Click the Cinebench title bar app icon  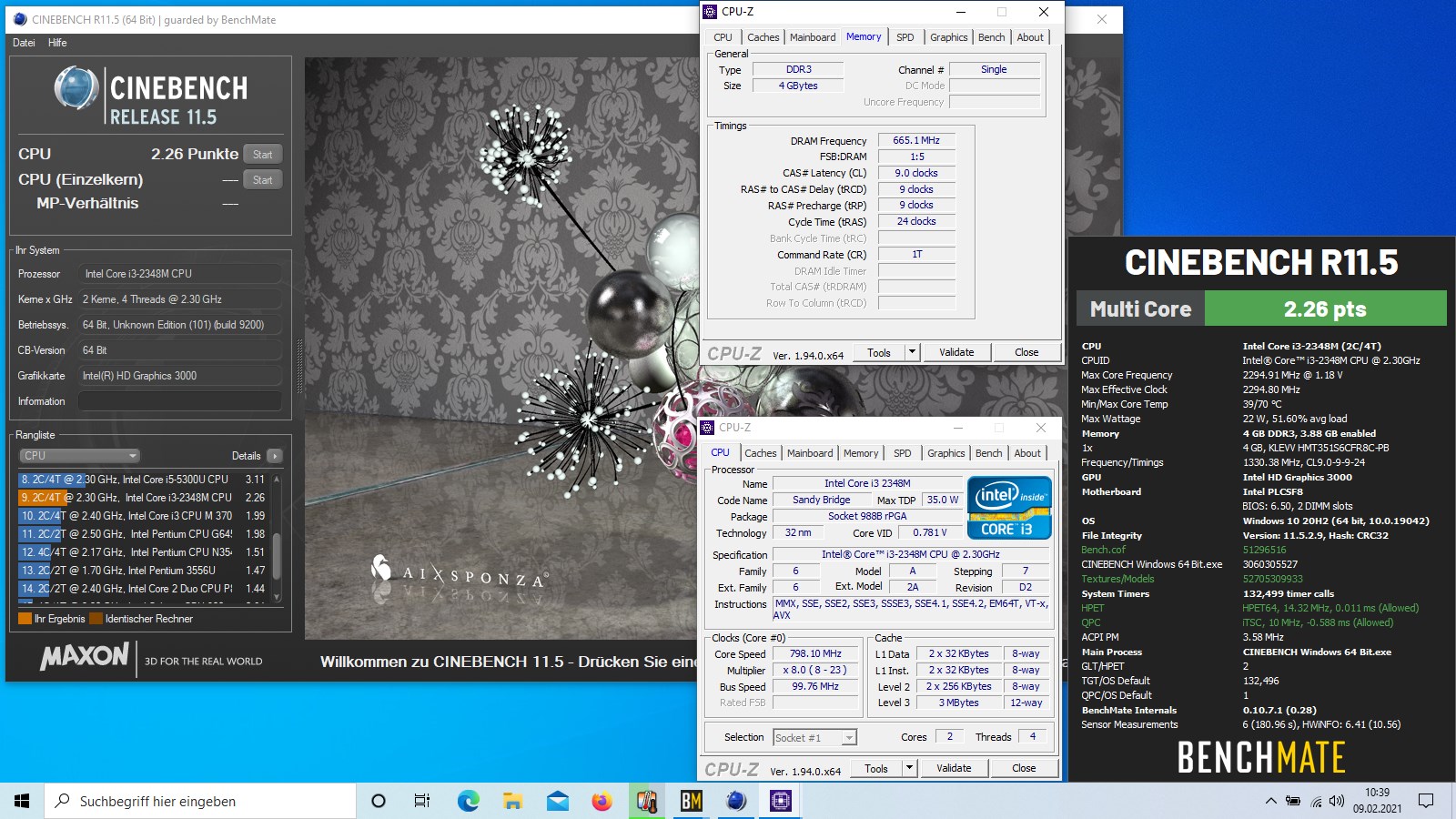point(20,19)
